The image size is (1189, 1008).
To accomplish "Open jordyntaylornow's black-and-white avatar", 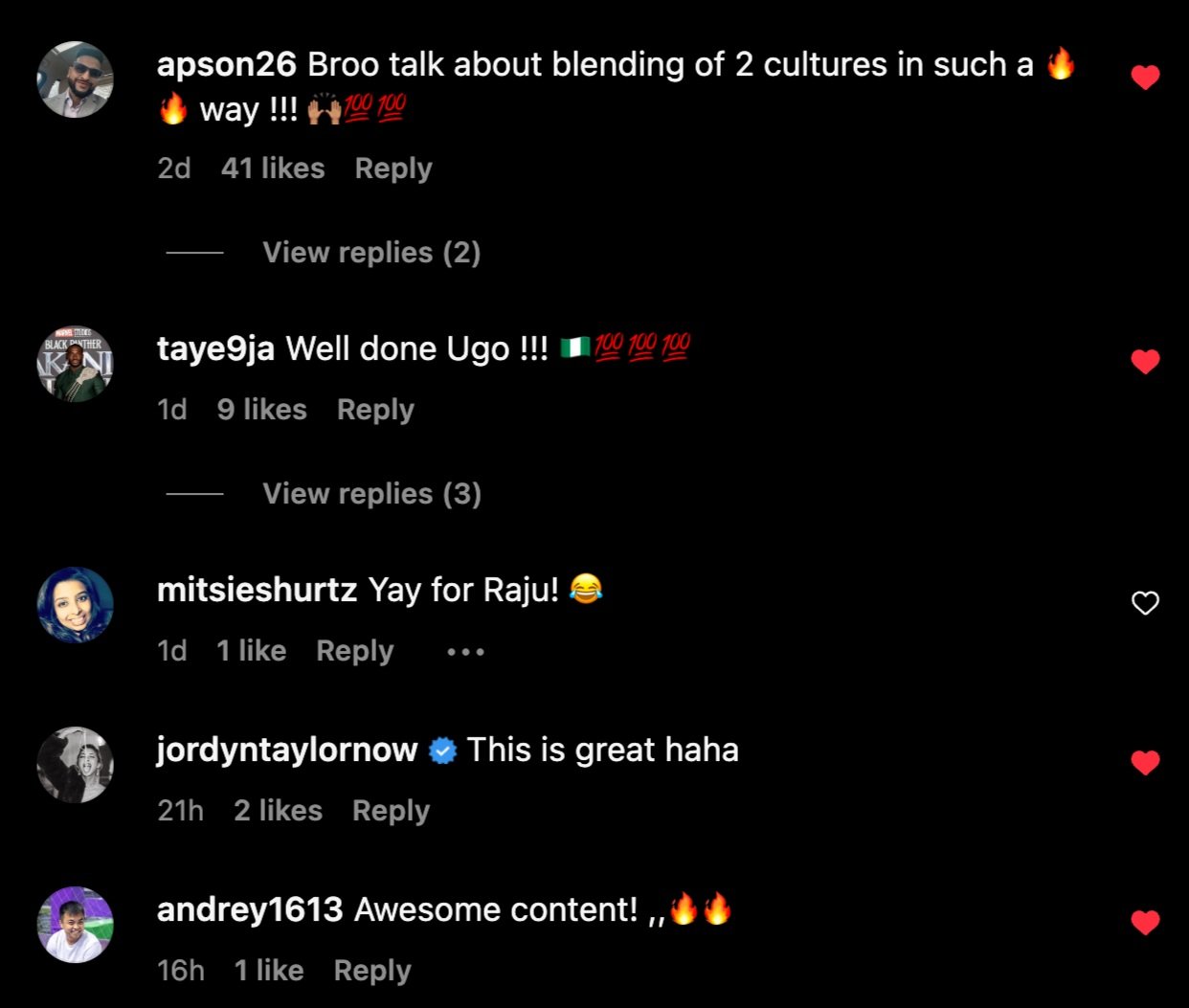I will pyautogui.click(x=75, y=765).
